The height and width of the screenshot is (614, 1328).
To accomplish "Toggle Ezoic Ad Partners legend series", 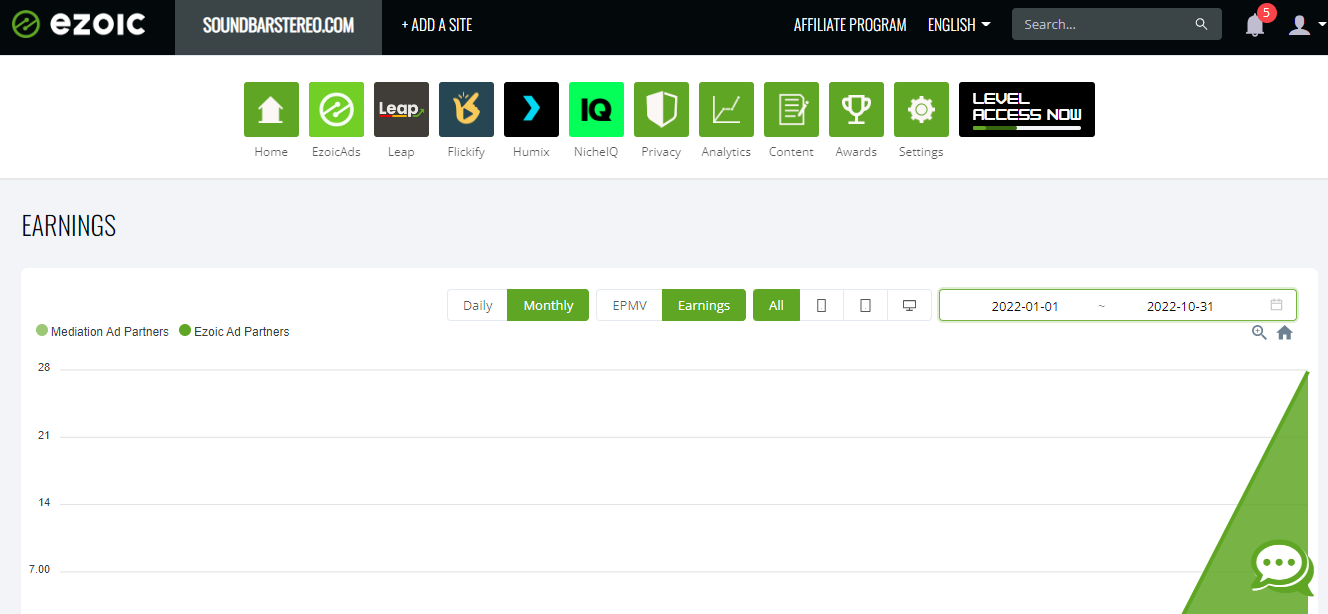I will point(234,331).
